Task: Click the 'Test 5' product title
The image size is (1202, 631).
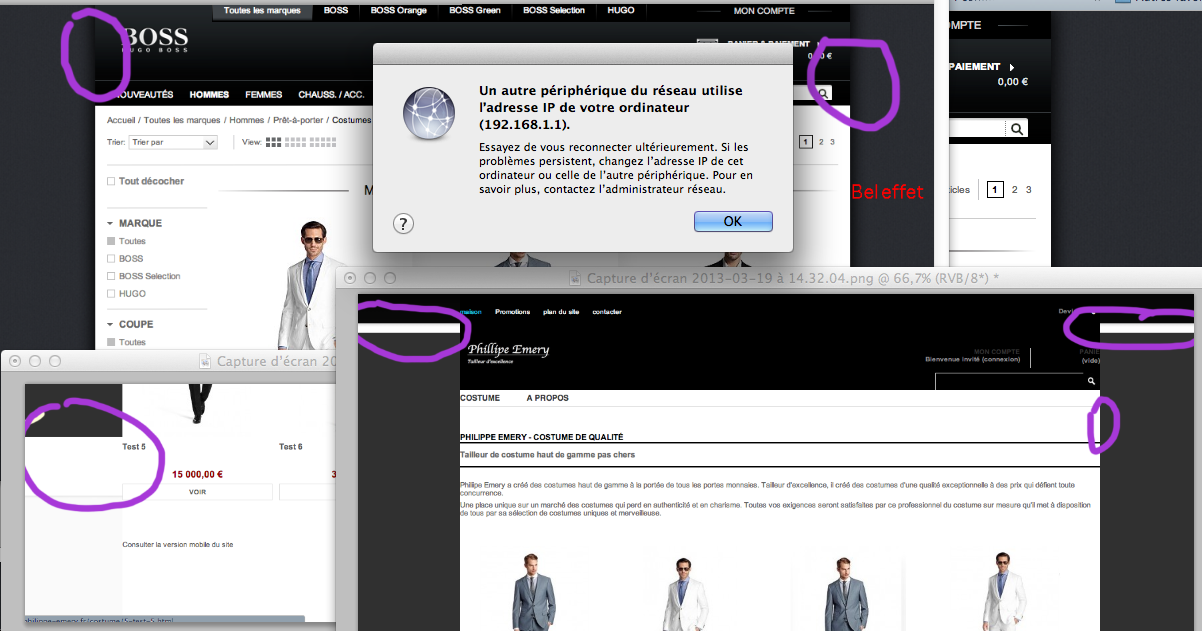Action: 134,447
